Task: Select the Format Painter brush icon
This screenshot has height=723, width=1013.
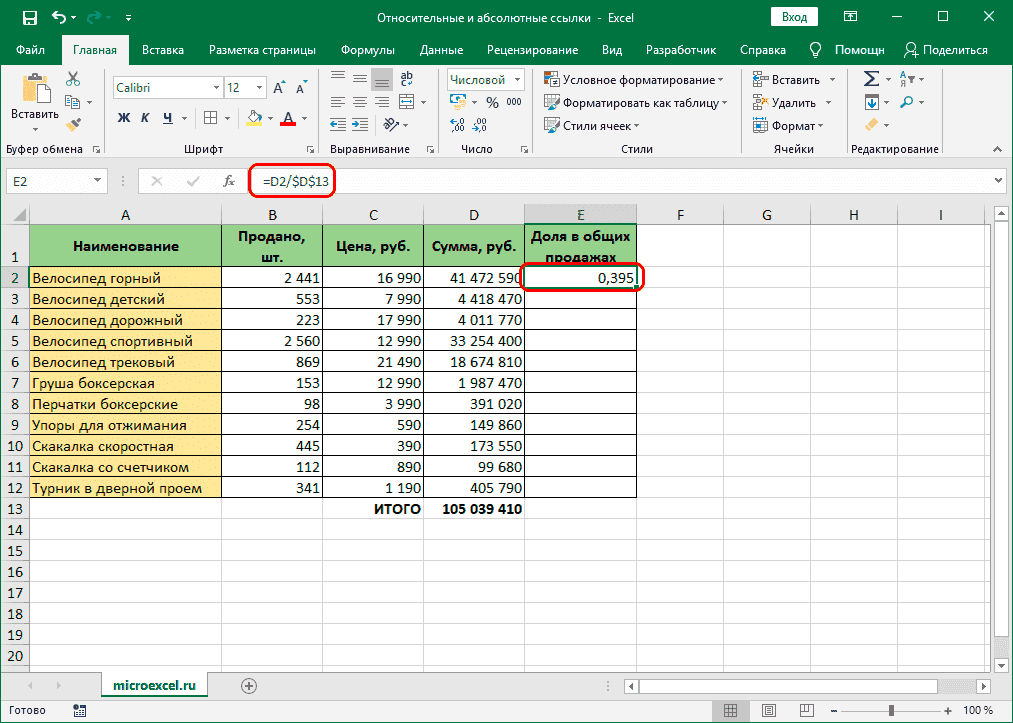Action: 73,124
